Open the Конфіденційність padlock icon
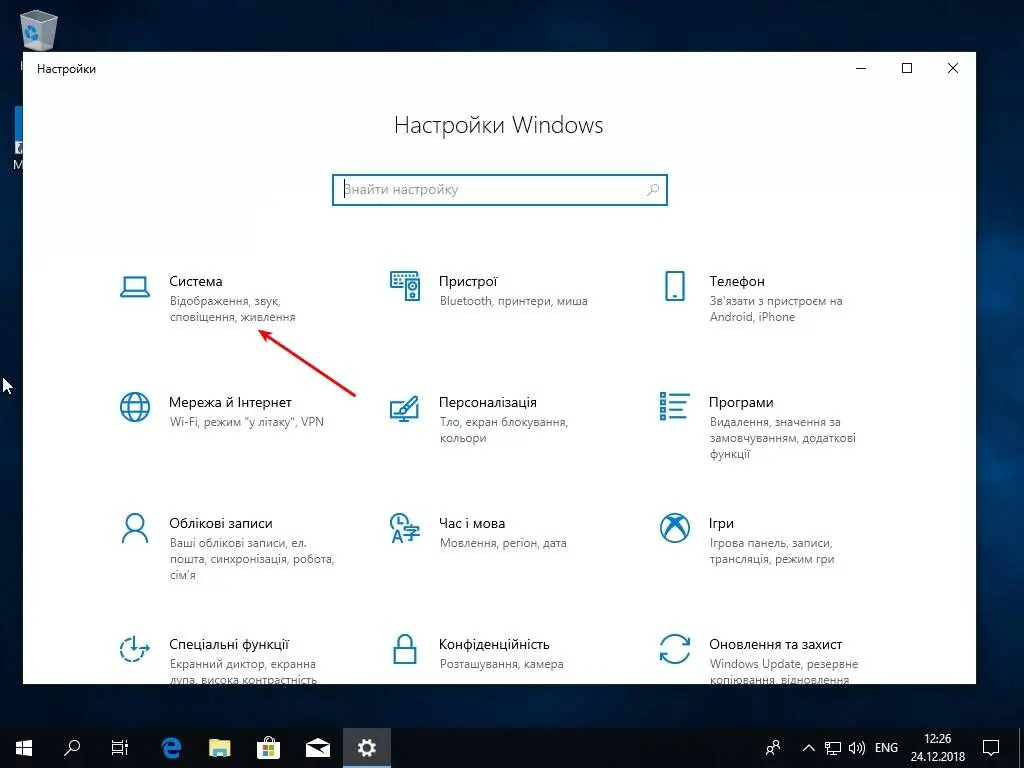This screenshot has width=1024, height=768. tap(405, 649)
